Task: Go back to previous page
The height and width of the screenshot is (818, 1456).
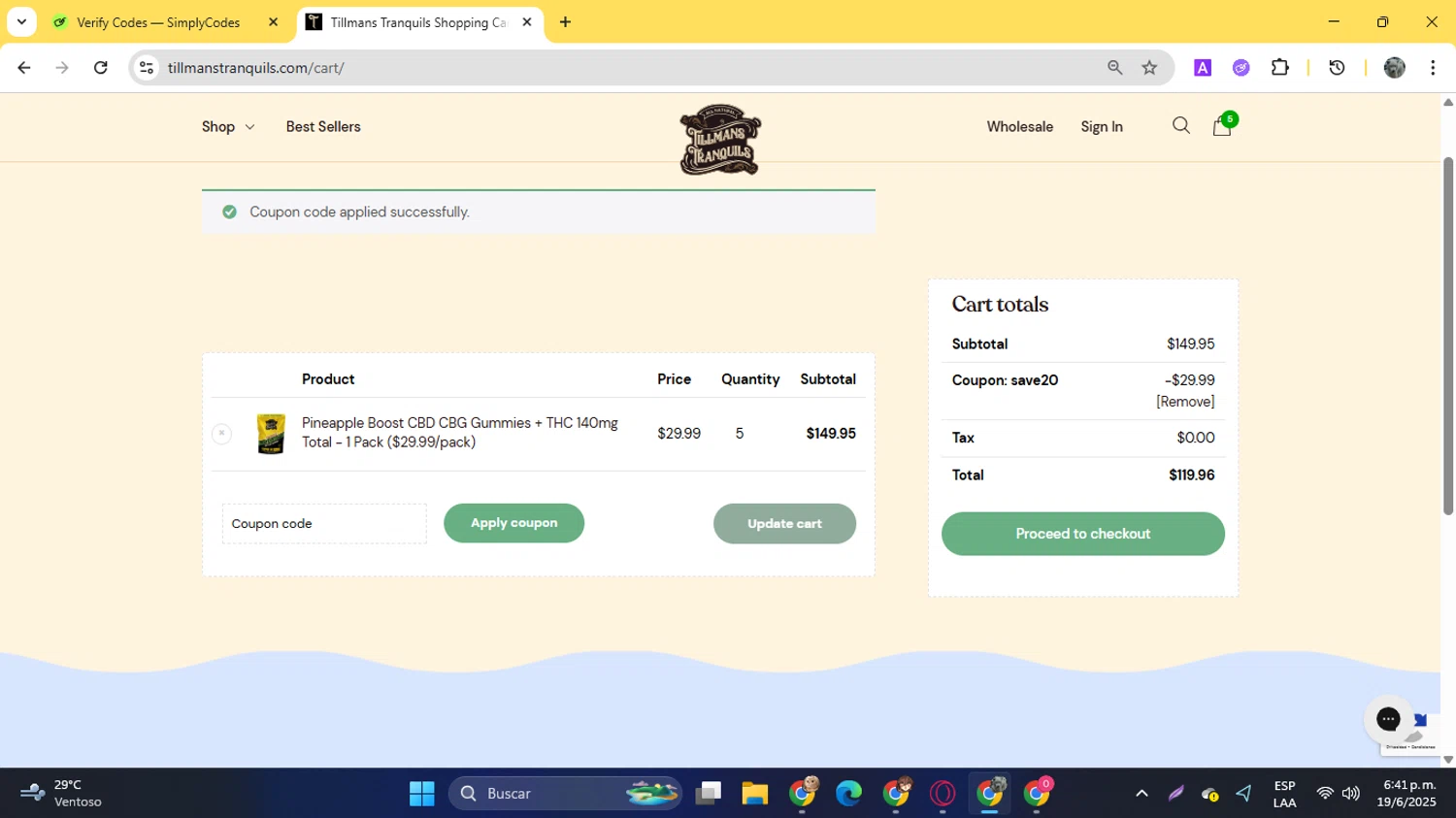Action: (24, 68)
